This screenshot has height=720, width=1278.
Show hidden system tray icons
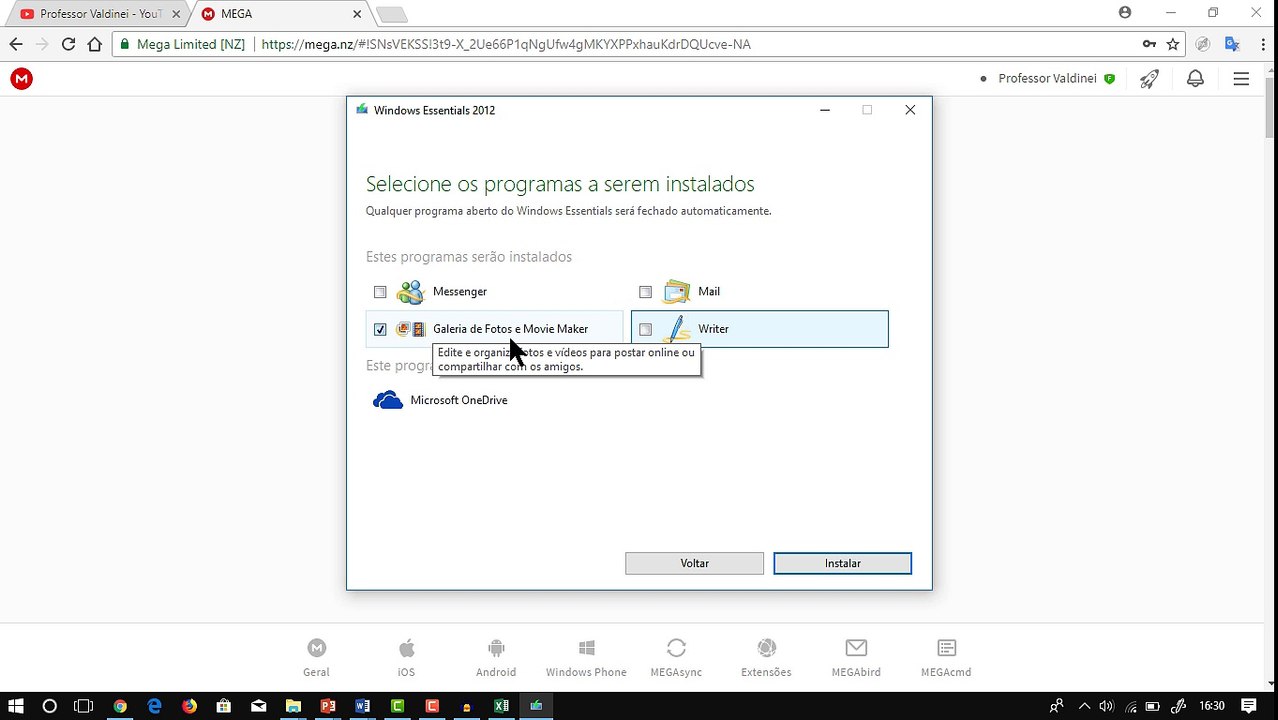click(1084, 706)
